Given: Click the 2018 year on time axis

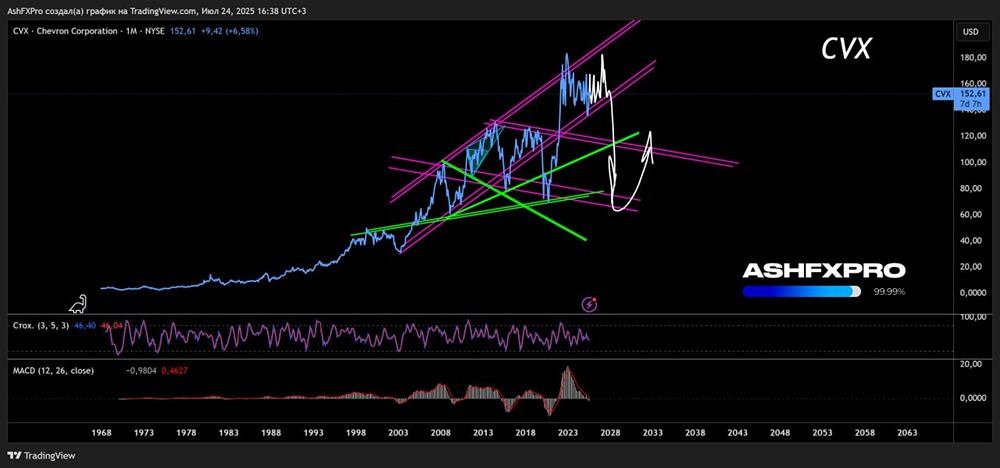Looking at the screenshot, I should pos(526,432).
